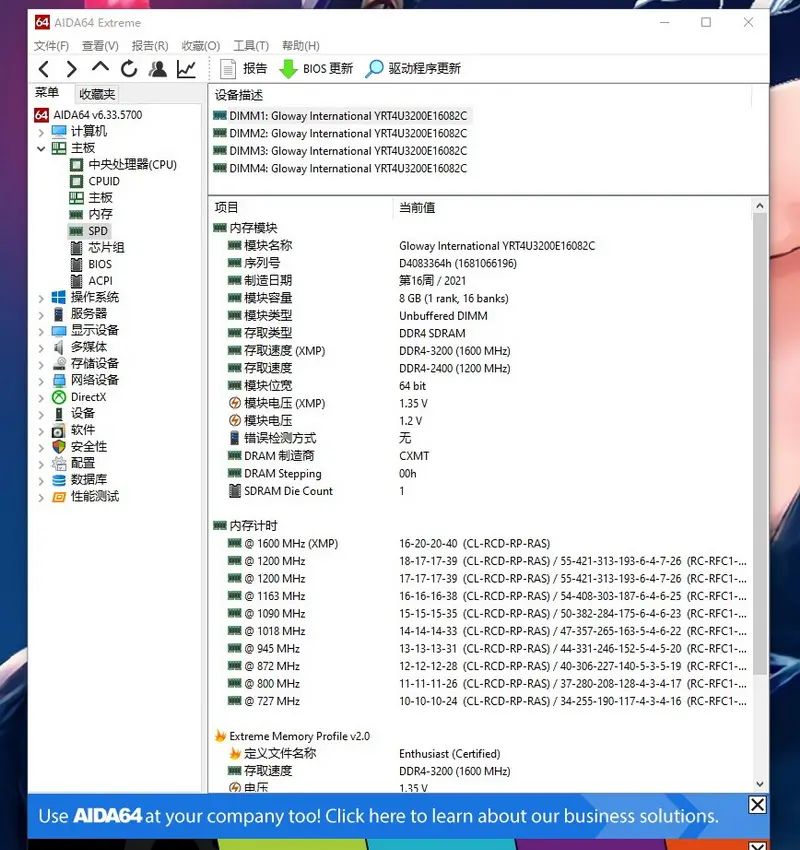Click the 多媒体 speaker icon
800x850 pixels.
59,347
